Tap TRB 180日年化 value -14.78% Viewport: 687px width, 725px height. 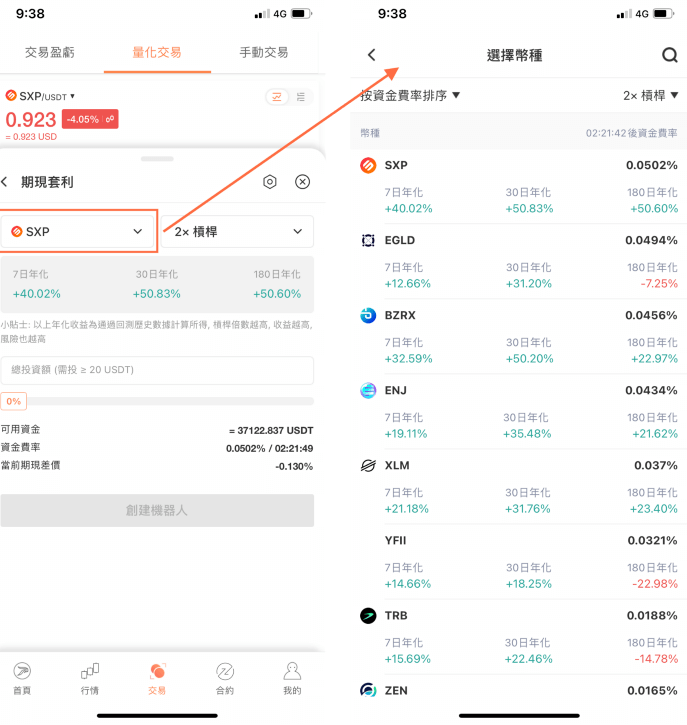click(656, 658)
